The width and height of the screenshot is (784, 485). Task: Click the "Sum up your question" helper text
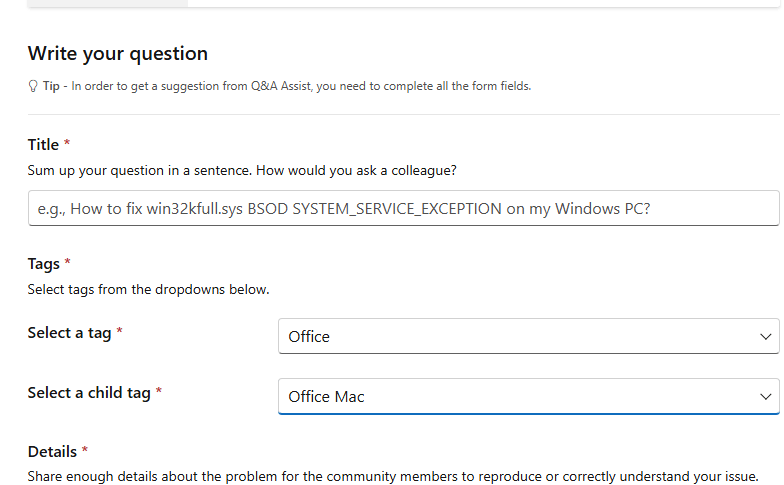[x=242, y=171]
